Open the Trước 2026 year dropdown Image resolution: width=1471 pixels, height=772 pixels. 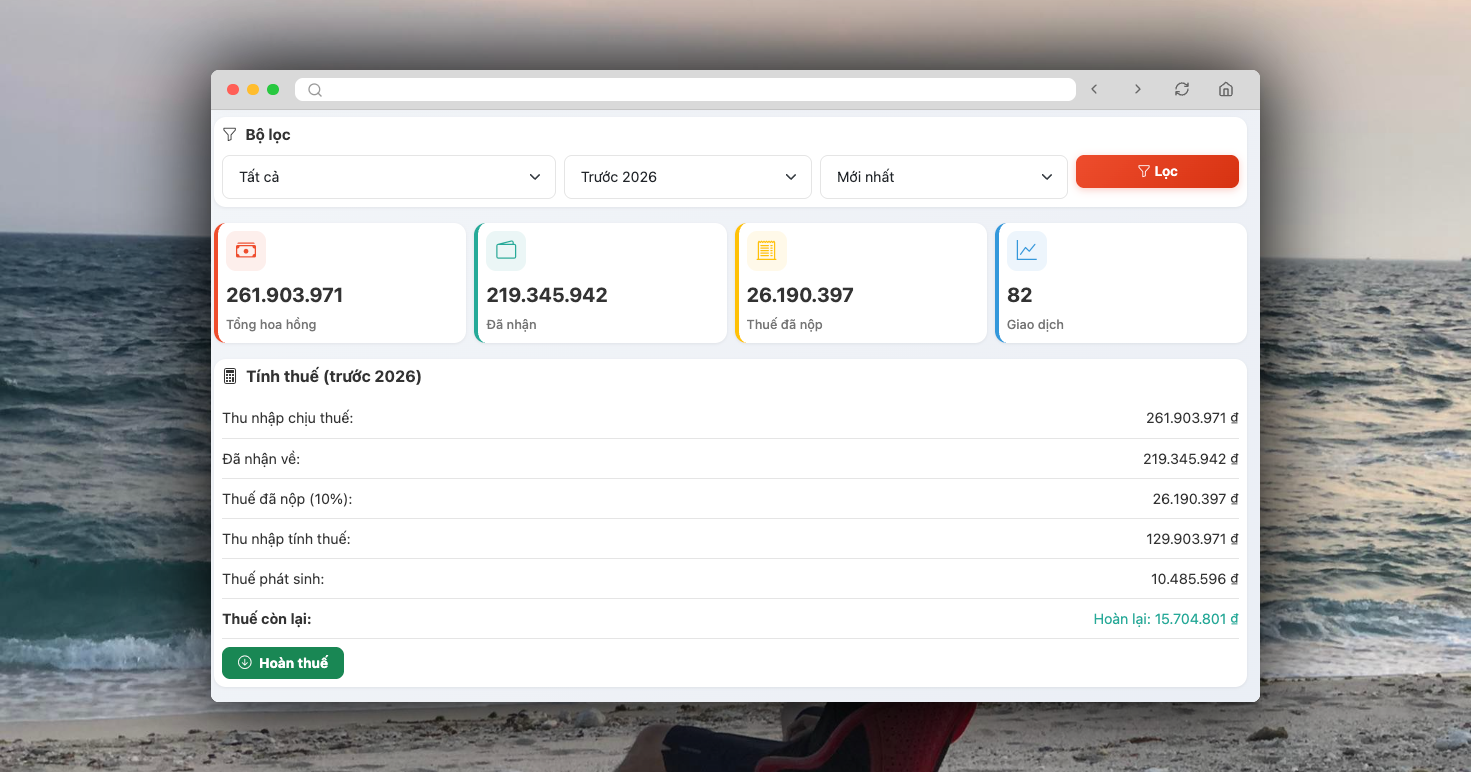[x=688, y=177]
